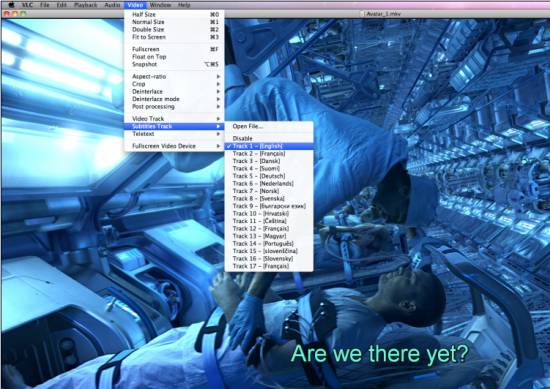
Task: Open the Window menu
Action: click(160, 5)
